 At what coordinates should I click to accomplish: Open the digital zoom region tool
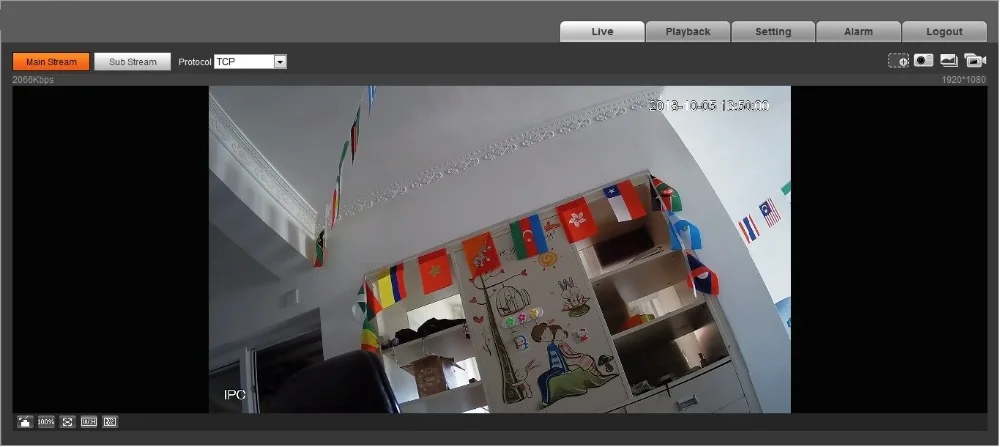898,61
